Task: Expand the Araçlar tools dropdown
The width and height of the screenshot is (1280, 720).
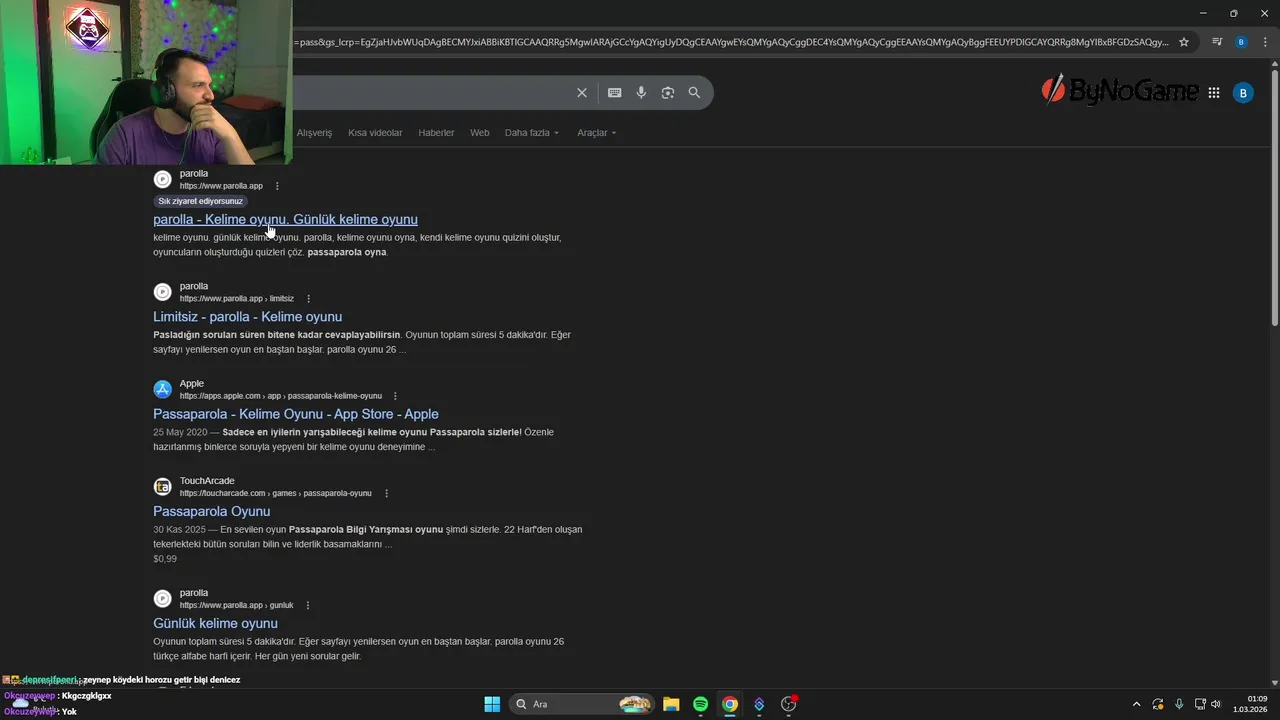Action: coord(597,133)
